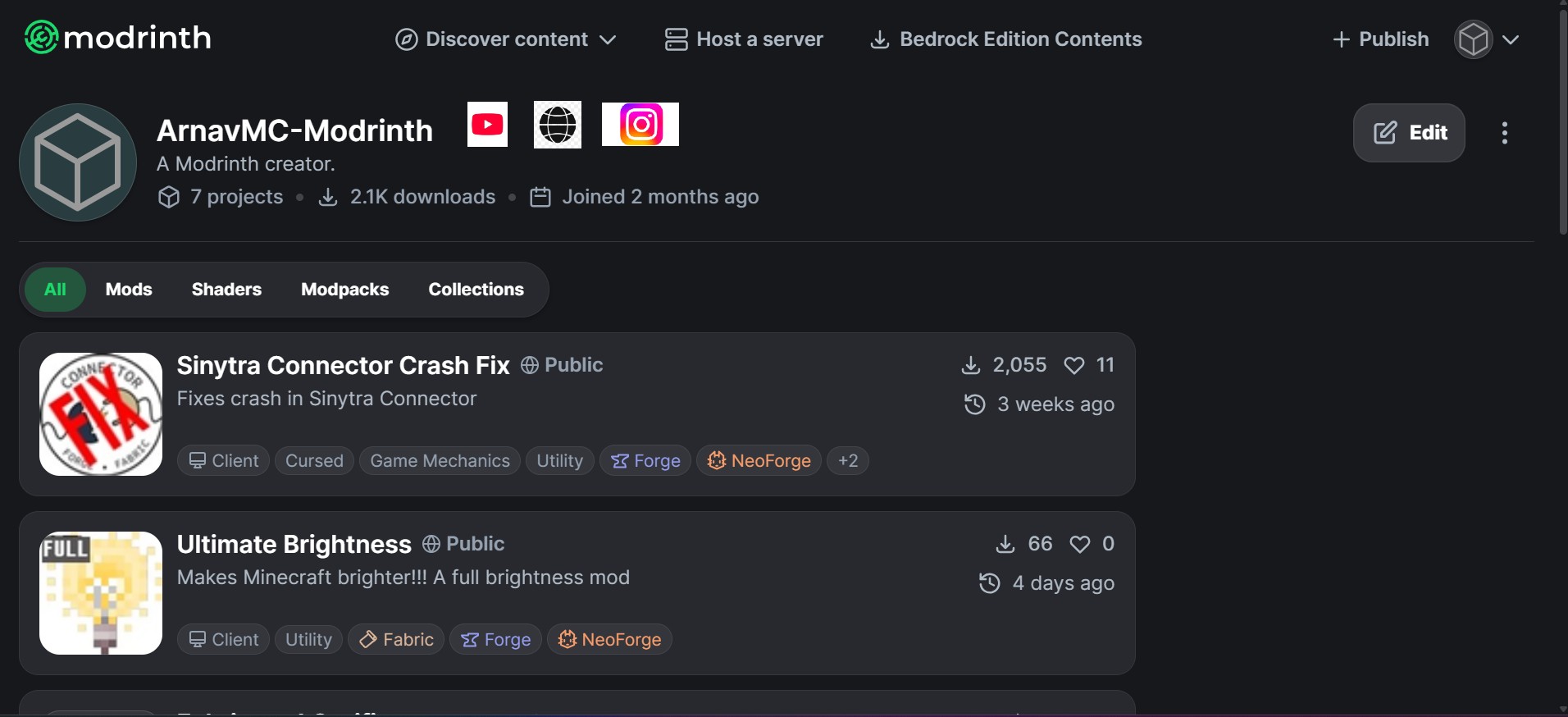
Task: Click the history icon beside 4 days ago
Action: click(990, 583)
